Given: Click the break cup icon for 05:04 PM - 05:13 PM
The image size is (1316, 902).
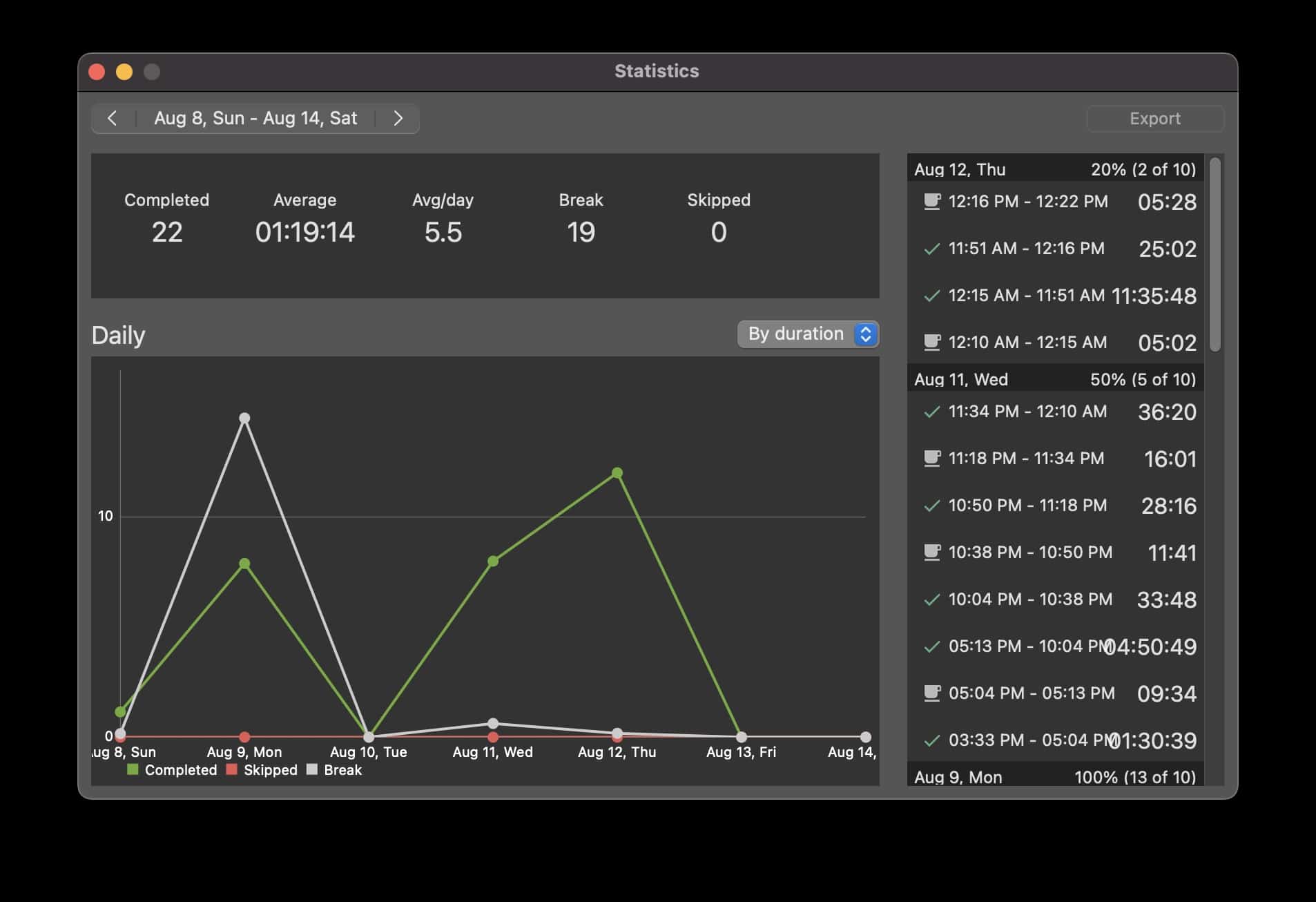Looking at the screenshot, I should (x=932, y=693).
